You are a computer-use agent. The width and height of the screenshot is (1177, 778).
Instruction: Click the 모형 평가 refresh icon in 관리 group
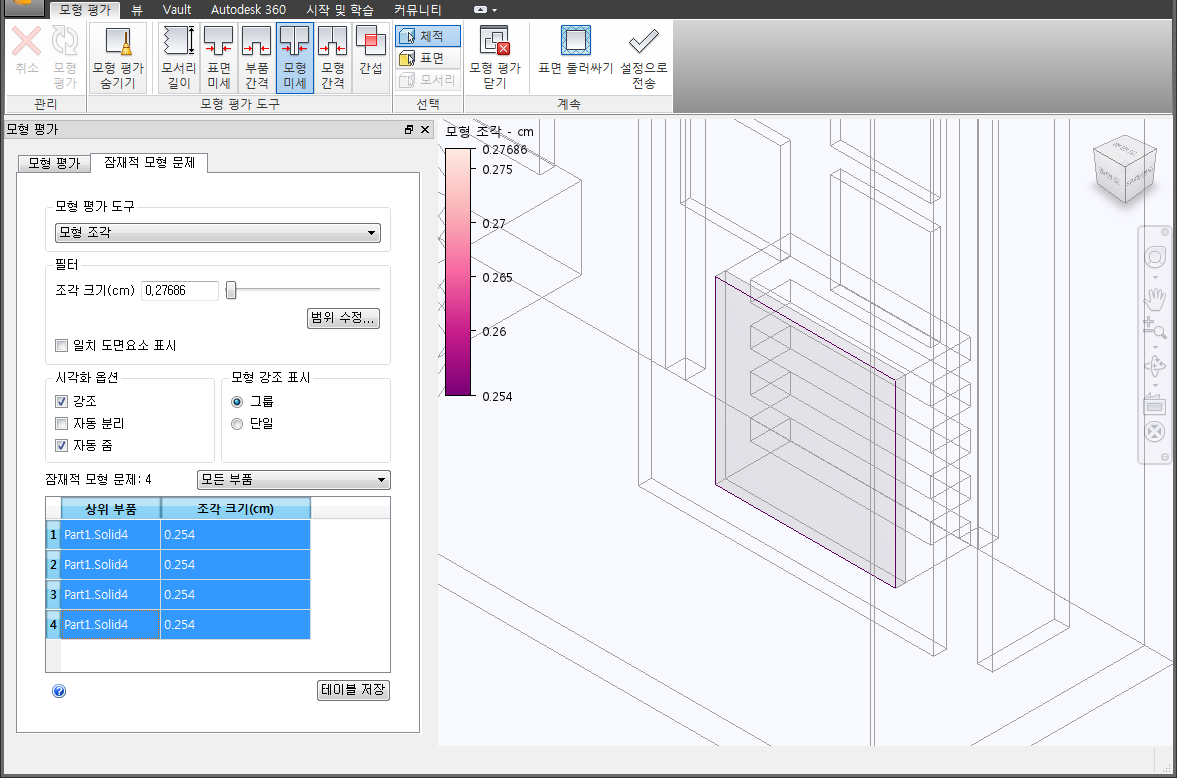(x=65, y=41)
